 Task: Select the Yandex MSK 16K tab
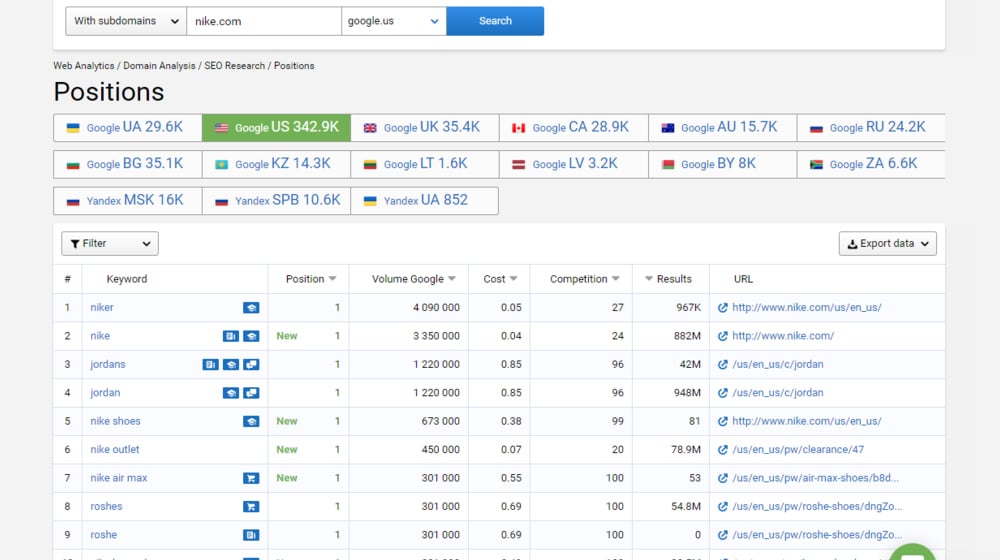point(127,200)
